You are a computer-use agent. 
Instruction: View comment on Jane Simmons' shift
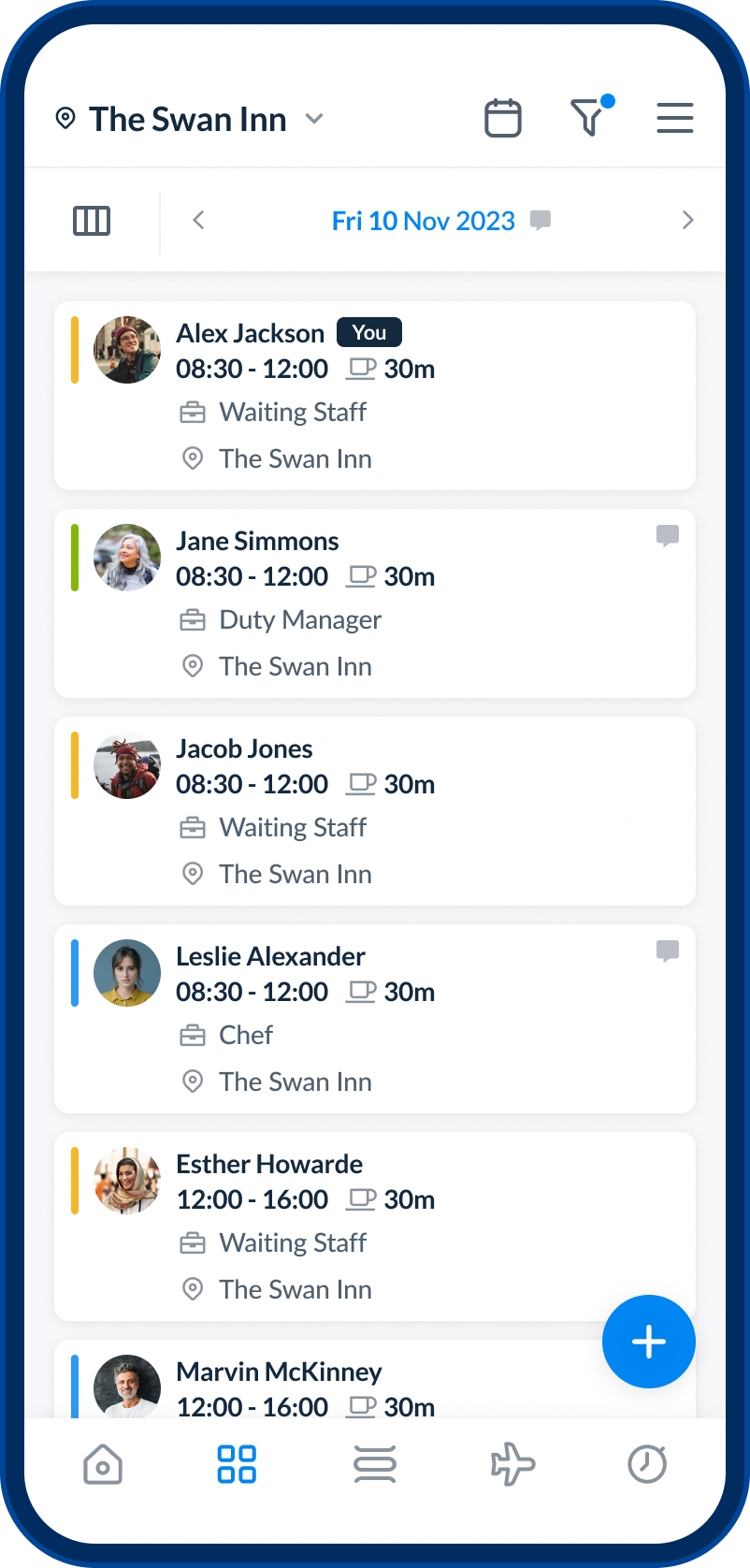(x=668, y=536)
